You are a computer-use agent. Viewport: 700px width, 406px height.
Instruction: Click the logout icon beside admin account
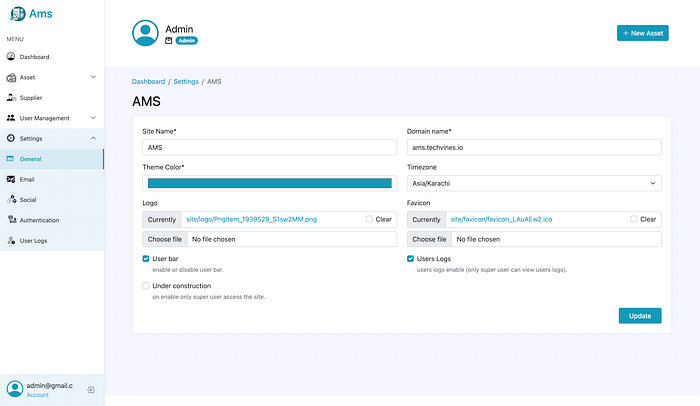[91, 390]
